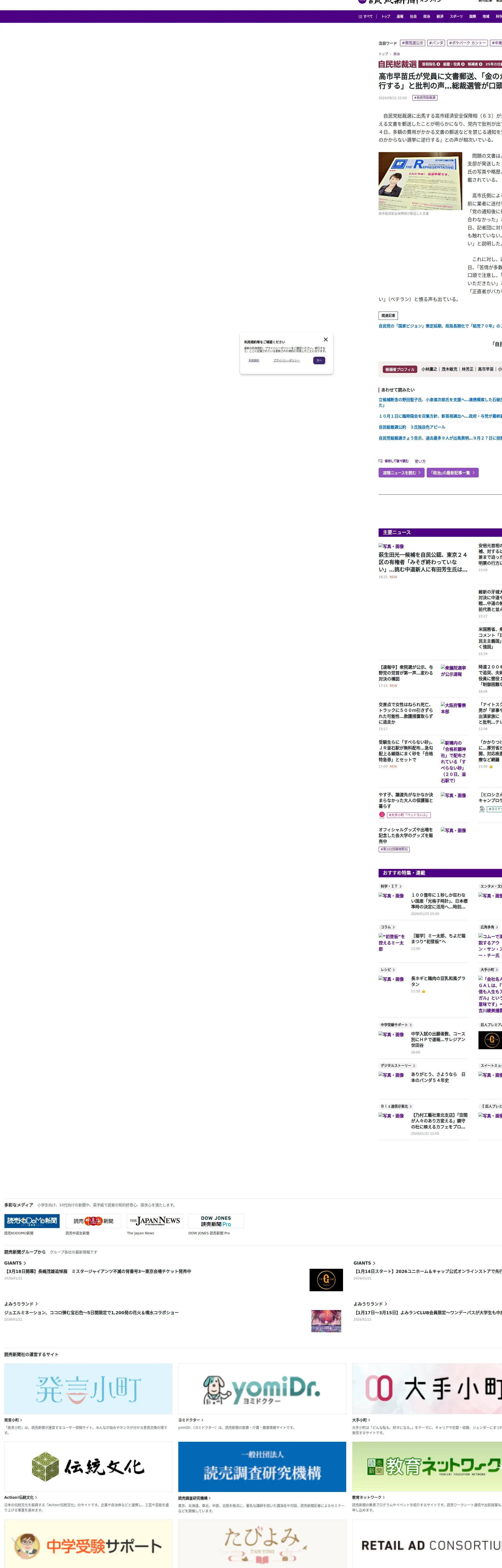Select the 政治 nav tab
Viewport: 502px width, 1568px height.
tap(426, 16)
